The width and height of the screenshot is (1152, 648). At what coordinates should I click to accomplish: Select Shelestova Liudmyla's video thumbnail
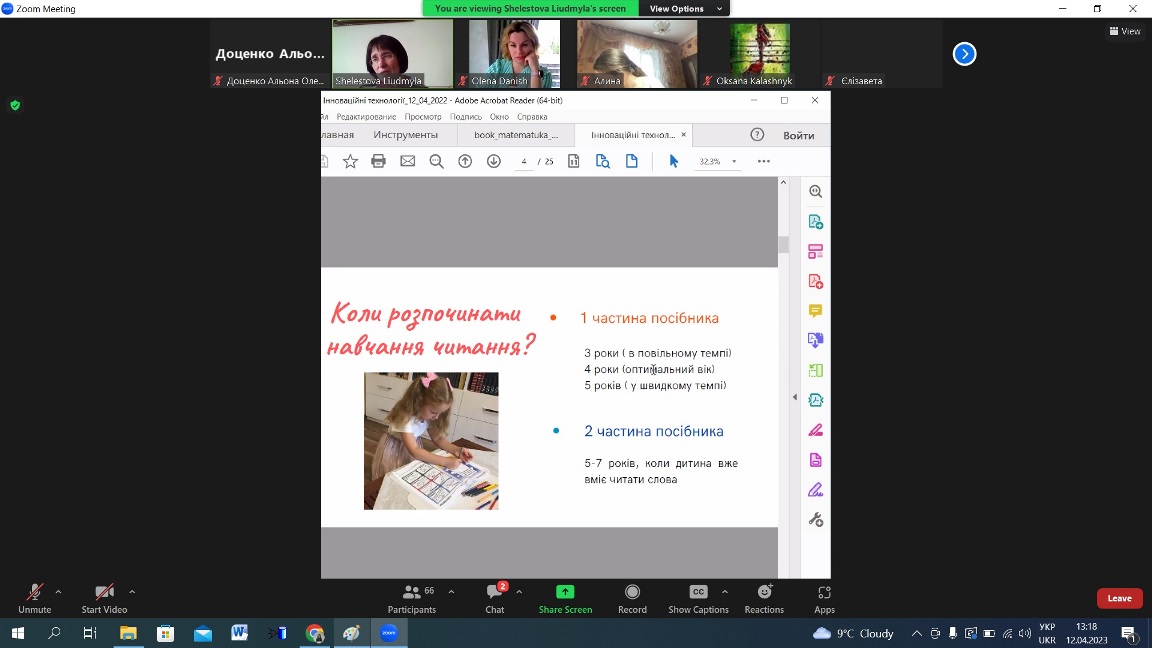coord(392,54)
